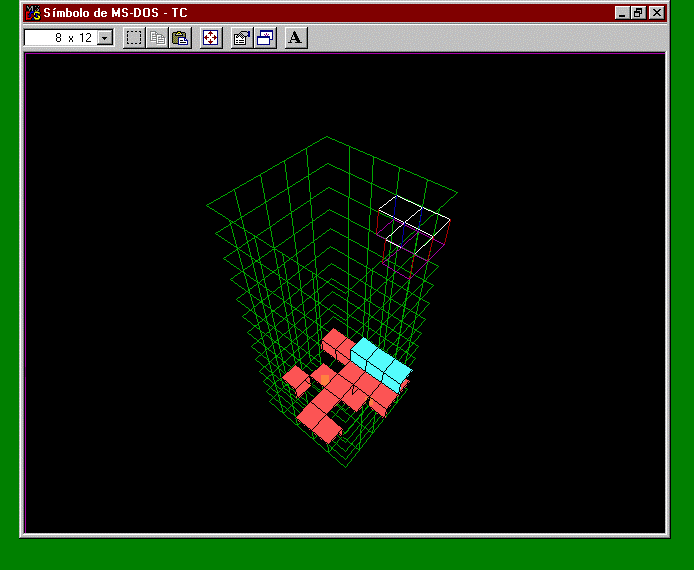694x570 pixels.
Task: Click the white wireframe falling piece
Action: point(413,236)
